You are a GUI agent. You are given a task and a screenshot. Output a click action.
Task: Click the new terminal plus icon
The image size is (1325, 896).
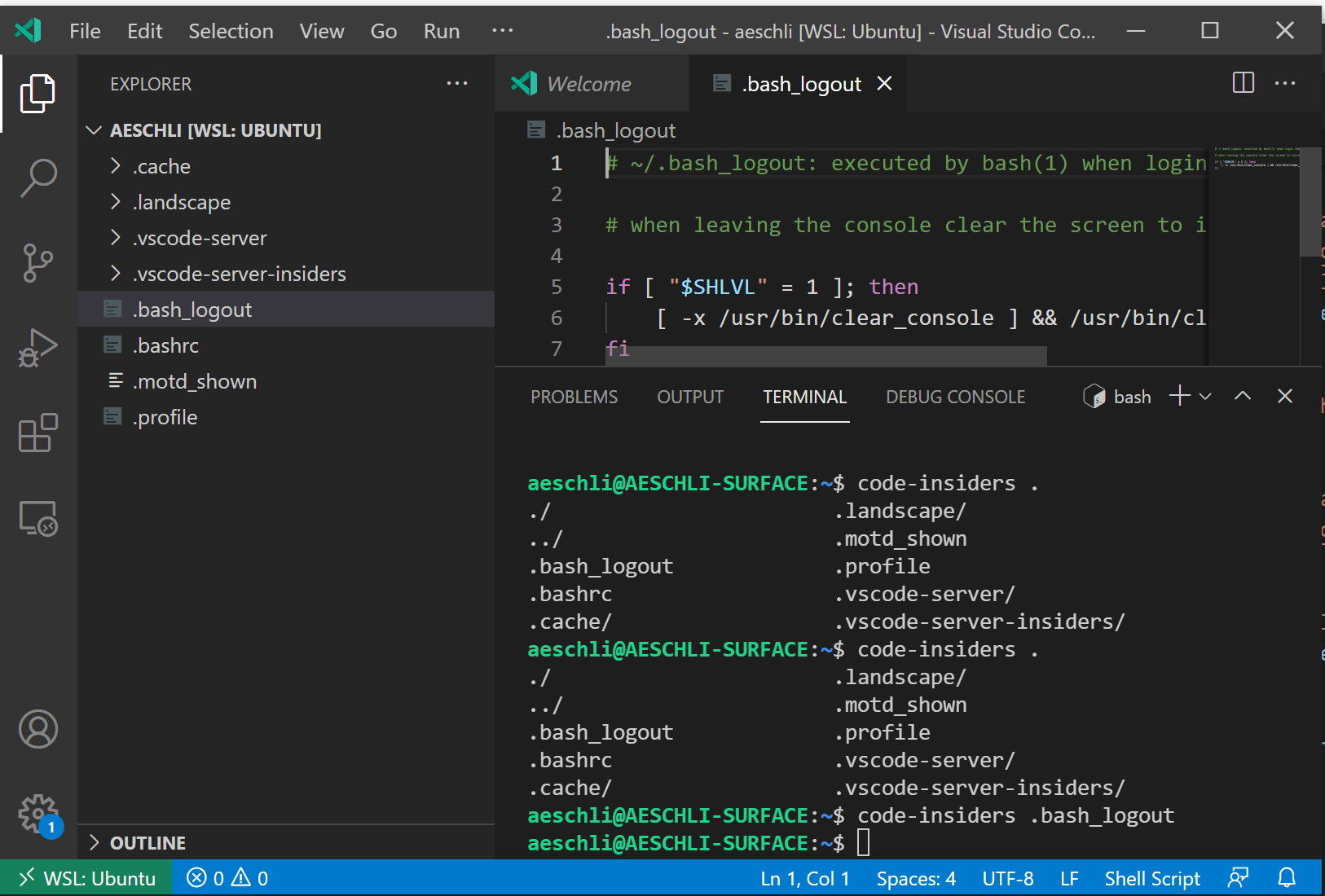[1179, 396]
